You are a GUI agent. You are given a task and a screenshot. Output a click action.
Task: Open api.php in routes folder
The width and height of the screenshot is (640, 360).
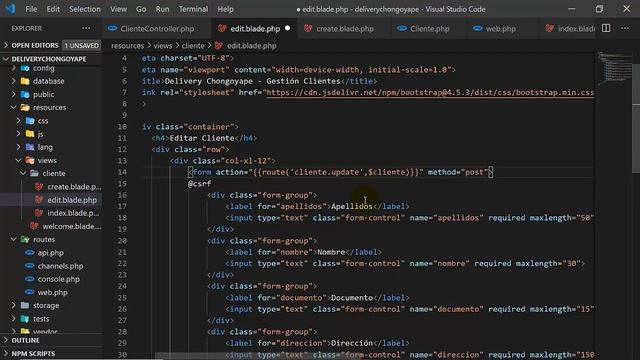point(51,253)
